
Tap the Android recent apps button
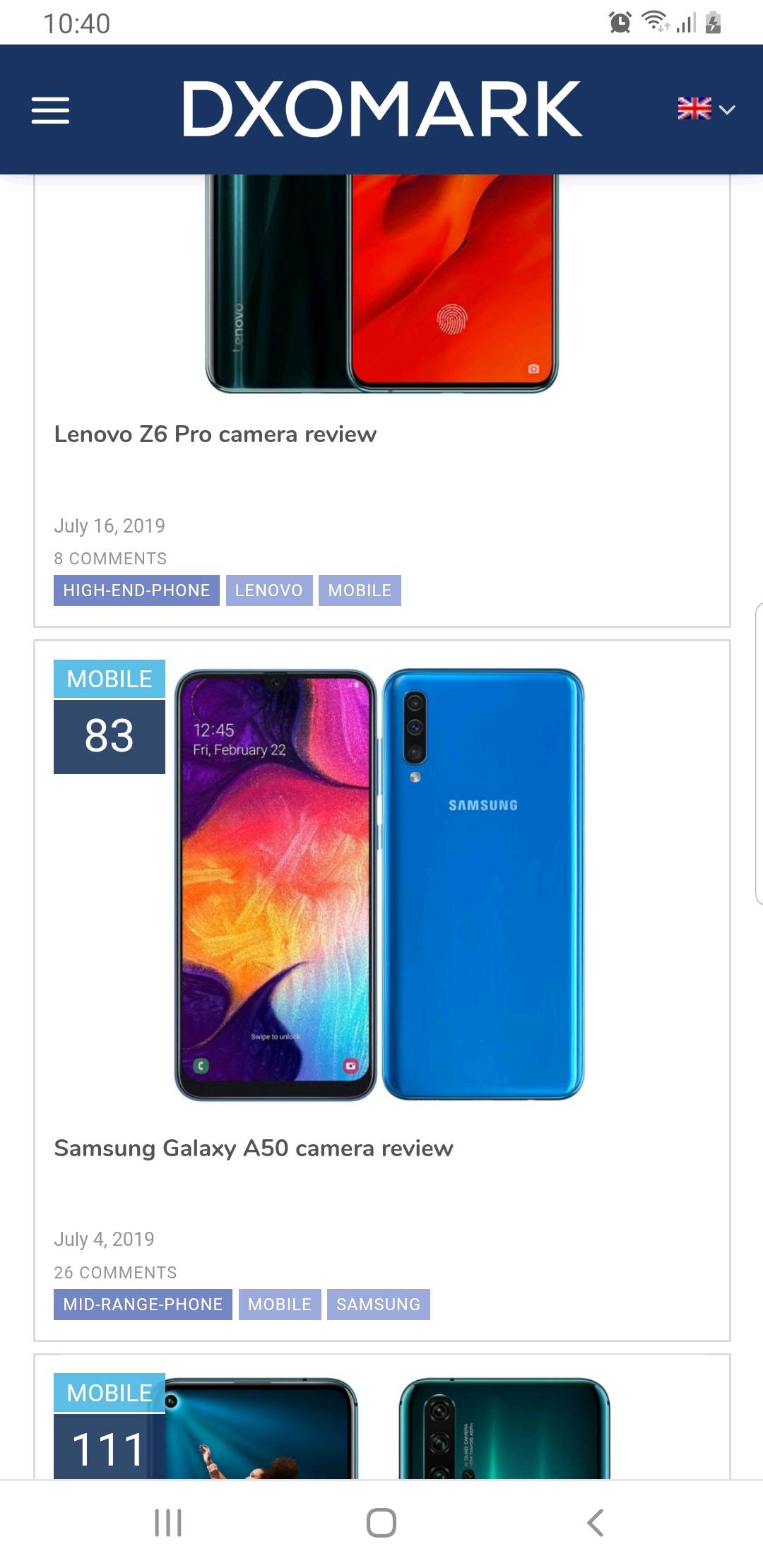pyautogui.click(x=168, y=1523)
